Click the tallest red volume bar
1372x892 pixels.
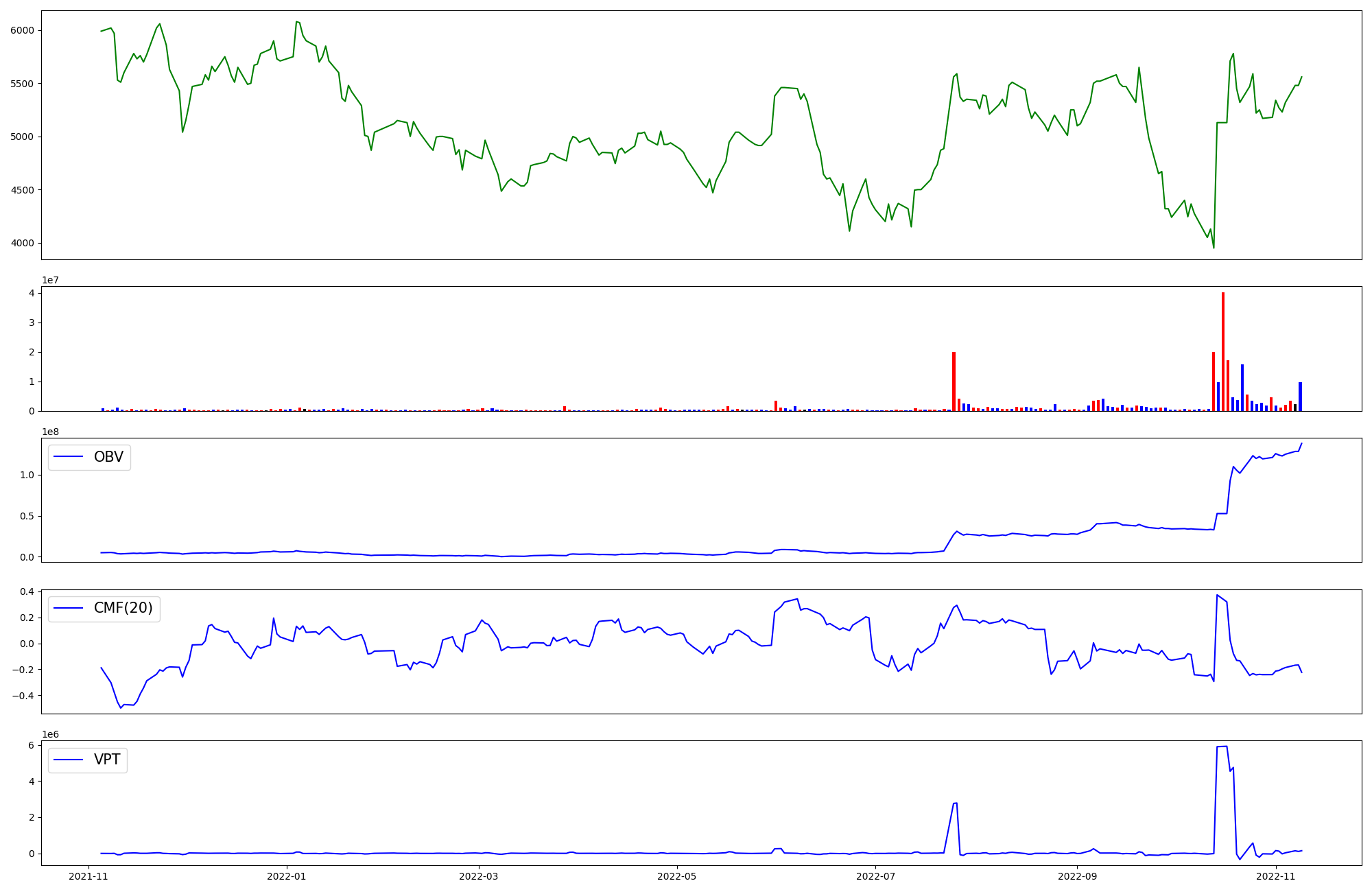point(1223,351)
